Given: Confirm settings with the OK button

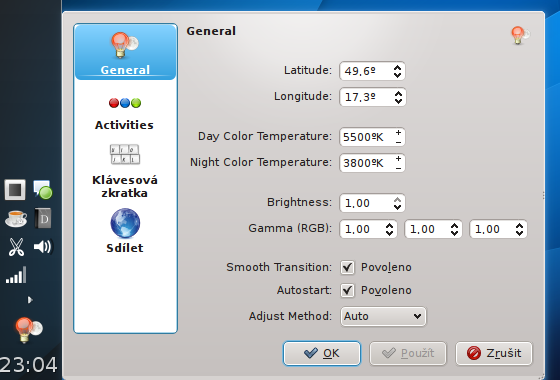Looking at the screenshot, I should pos(322,353).
